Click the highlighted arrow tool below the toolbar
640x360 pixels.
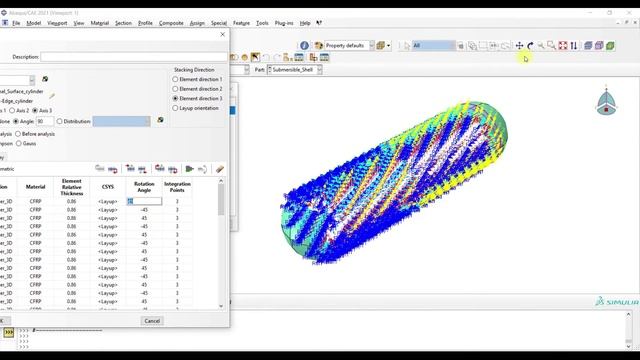[255, 57]
